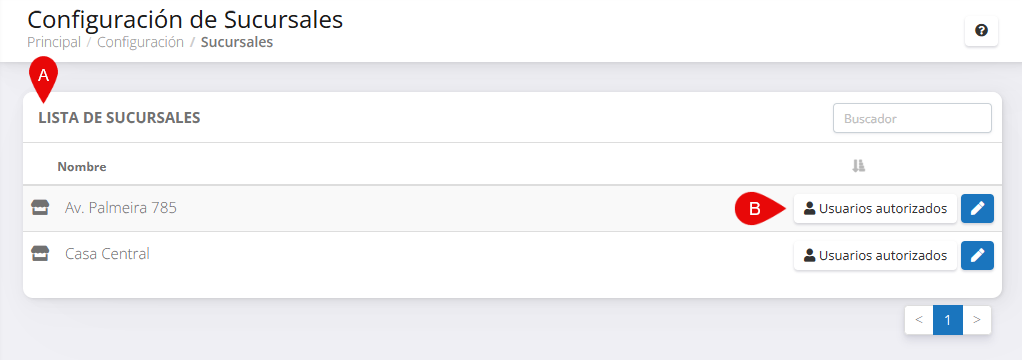Viewport: 1022px width, 360px height.
Task: Click the red marker B pointer
Action: 759,209
